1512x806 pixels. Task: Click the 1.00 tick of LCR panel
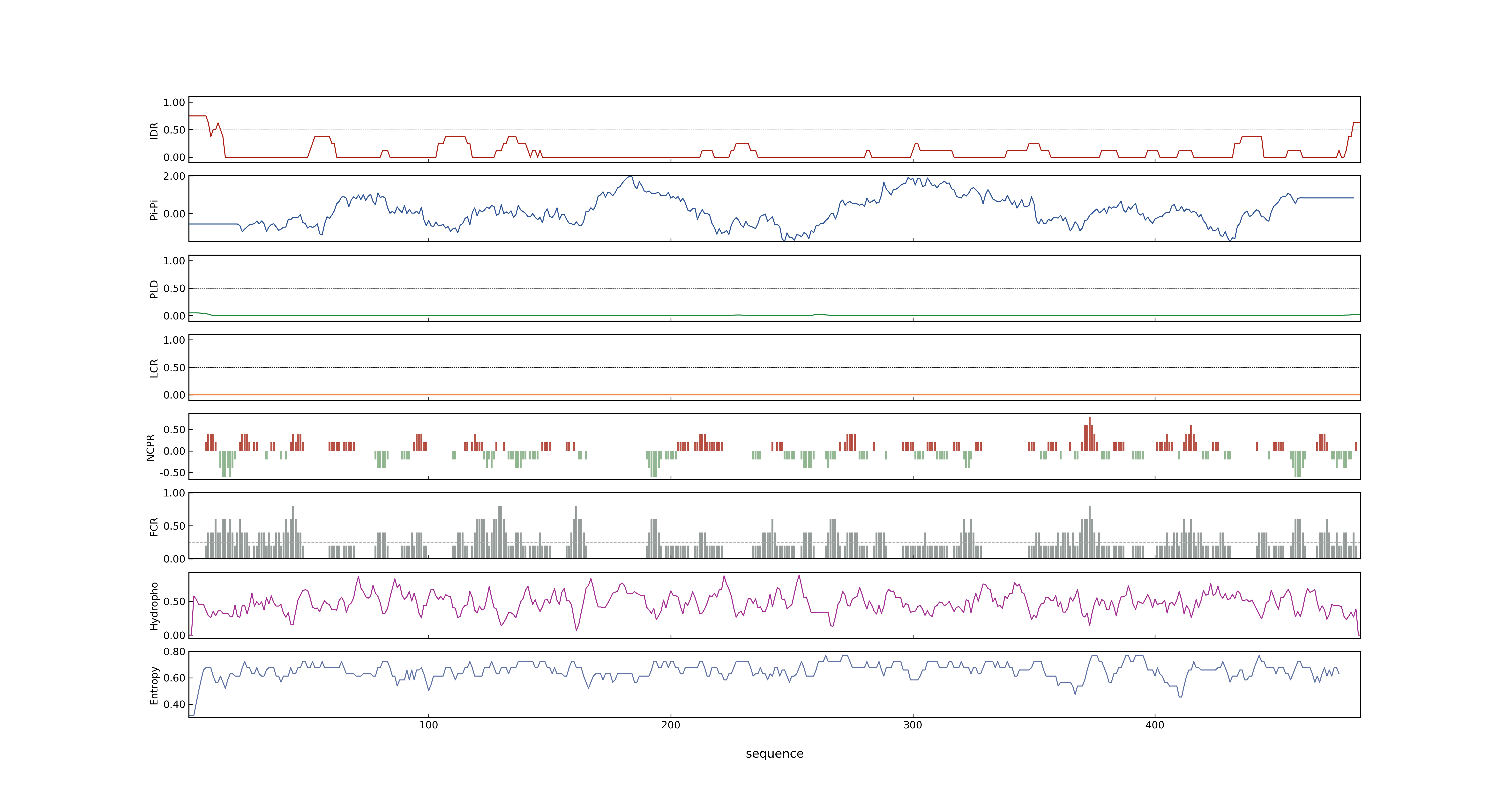(174, 340)
